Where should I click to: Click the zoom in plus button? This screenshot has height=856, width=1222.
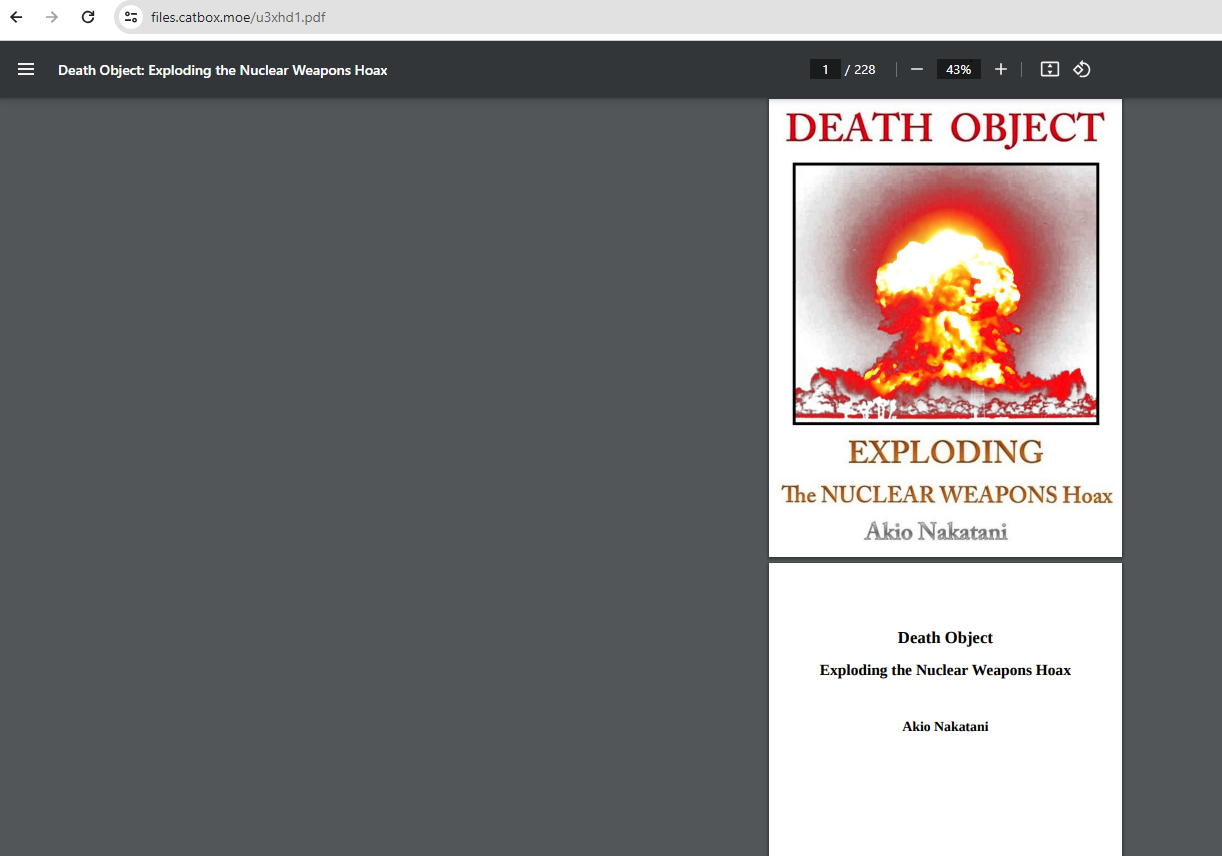click(x=1000, y=69)
